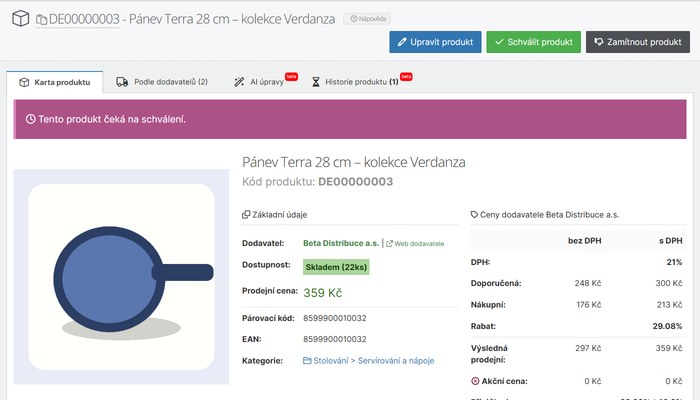Open the frying pan product image
Image resolution: width=700 pixels, height=400 pixels.
(121, 277)
